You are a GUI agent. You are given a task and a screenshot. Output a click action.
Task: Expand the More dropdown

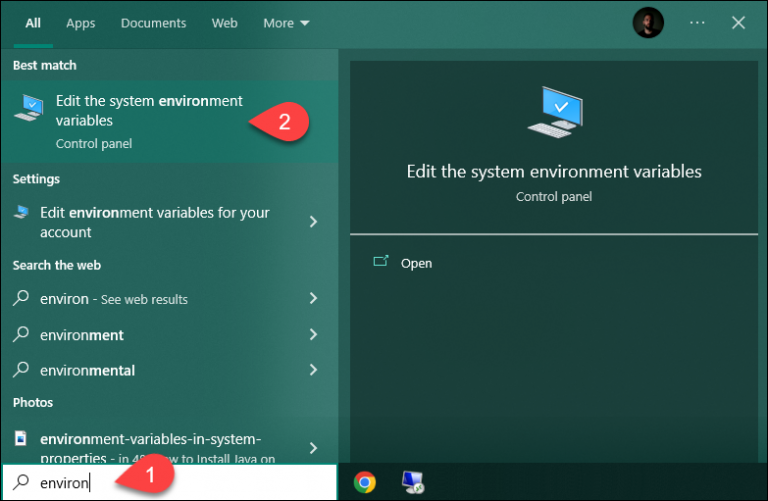coord(286,23)
